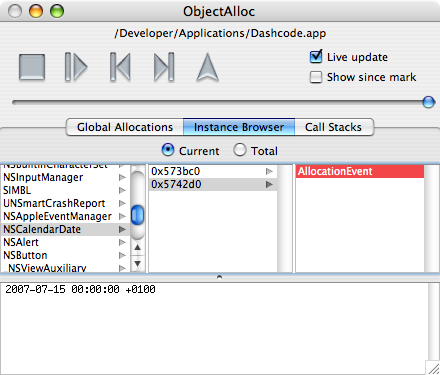Screen dimensions: 440x375
Task: Click the blue timeline slider knob
Action: tap(428, 102)
